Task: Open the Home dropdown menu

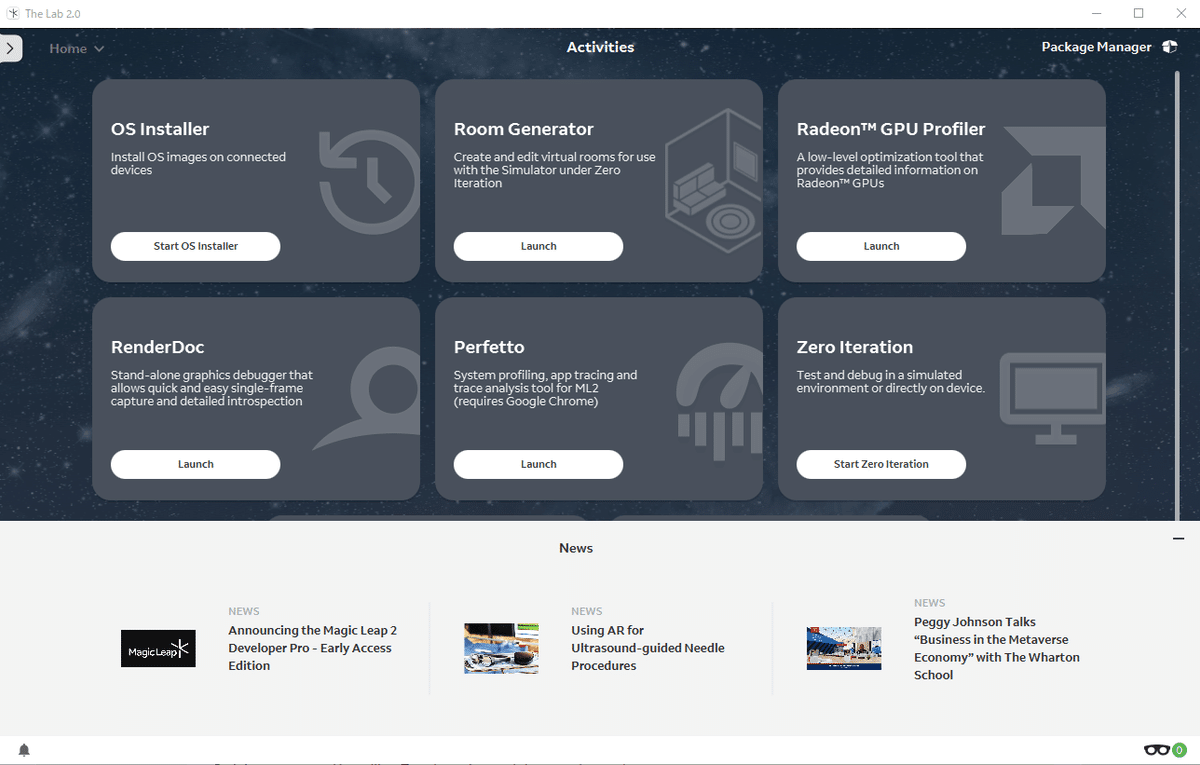Action: click(77, 48)
